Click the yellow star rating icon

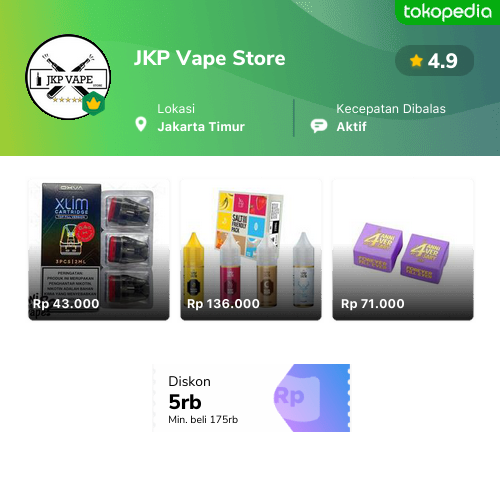416,61
